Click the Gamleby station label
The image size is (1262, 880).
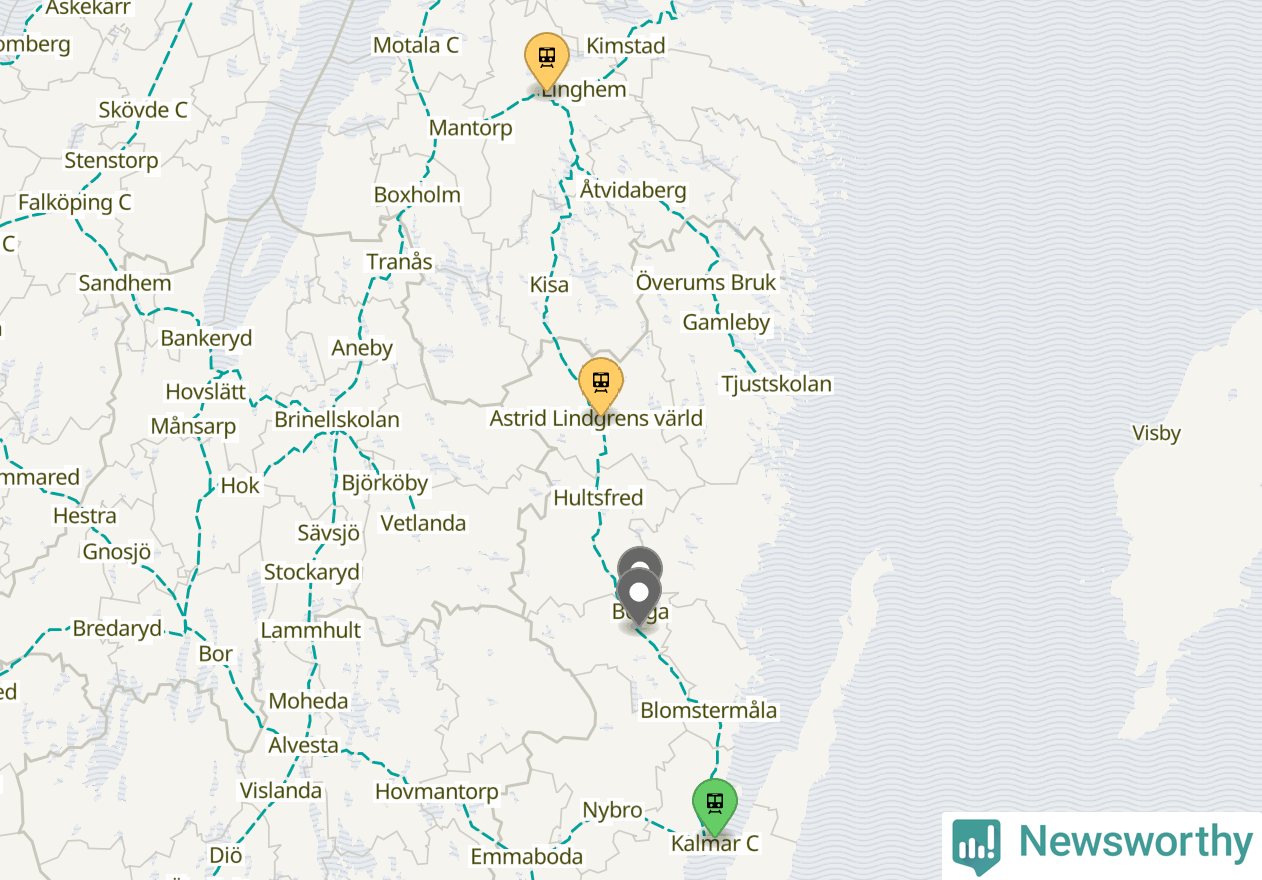coord(726,322)
